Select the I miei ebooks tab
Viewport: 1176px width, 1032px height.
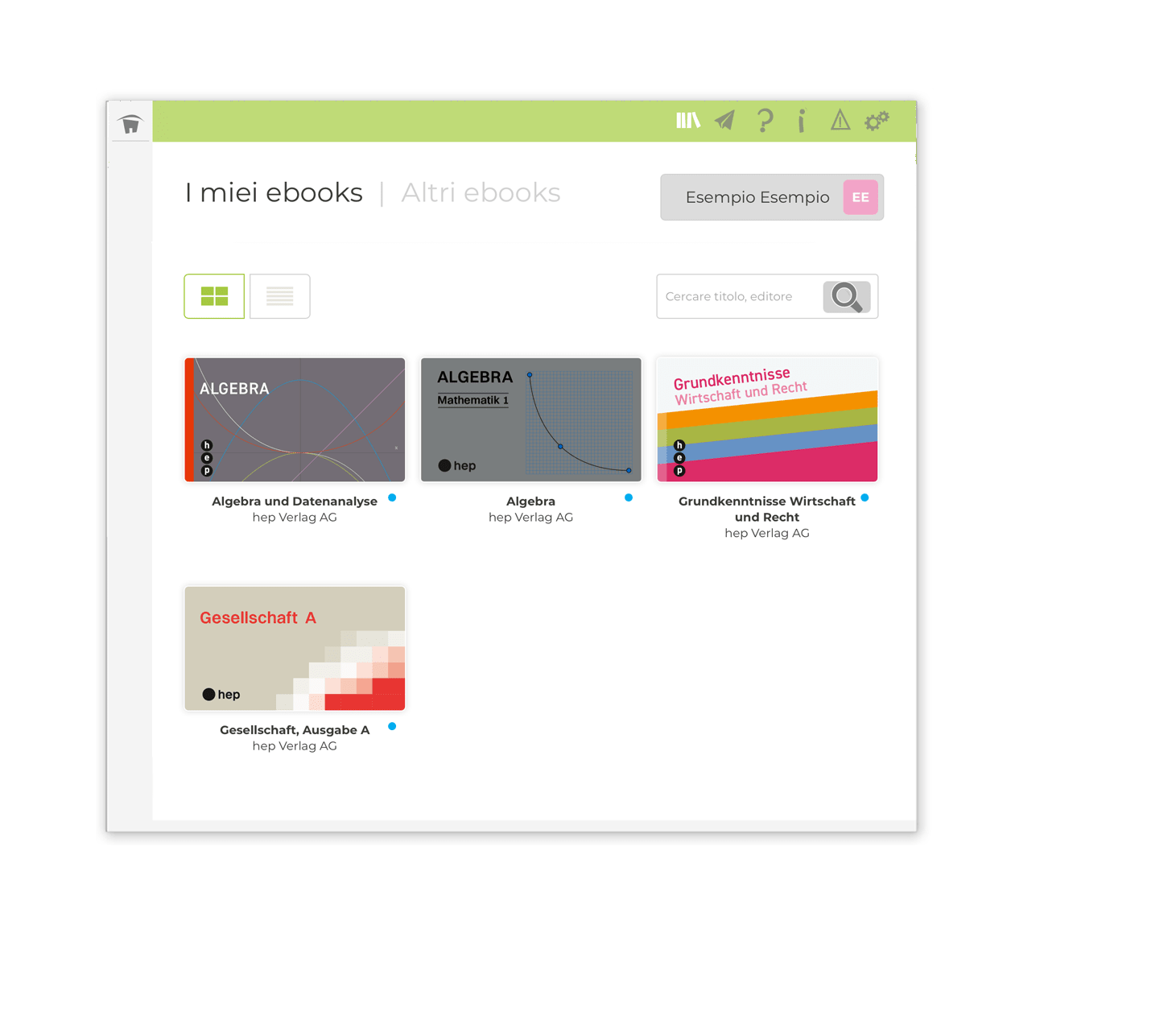[x=274, y=193]
